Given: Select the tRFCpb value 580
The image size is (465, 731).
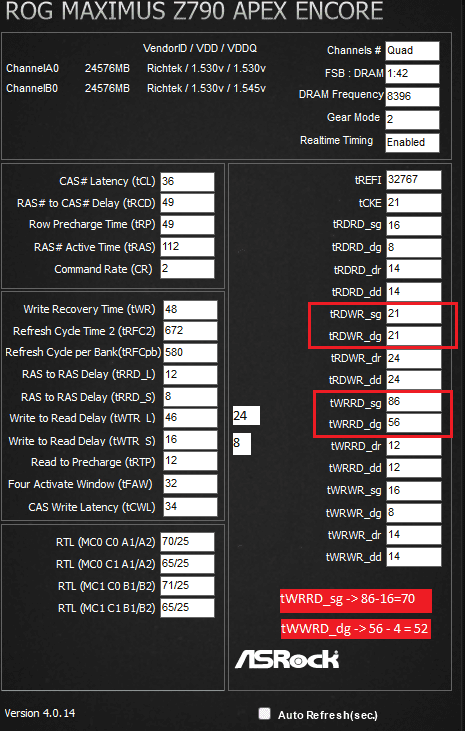Looking at the screenshot, I should tap(190, 353).
